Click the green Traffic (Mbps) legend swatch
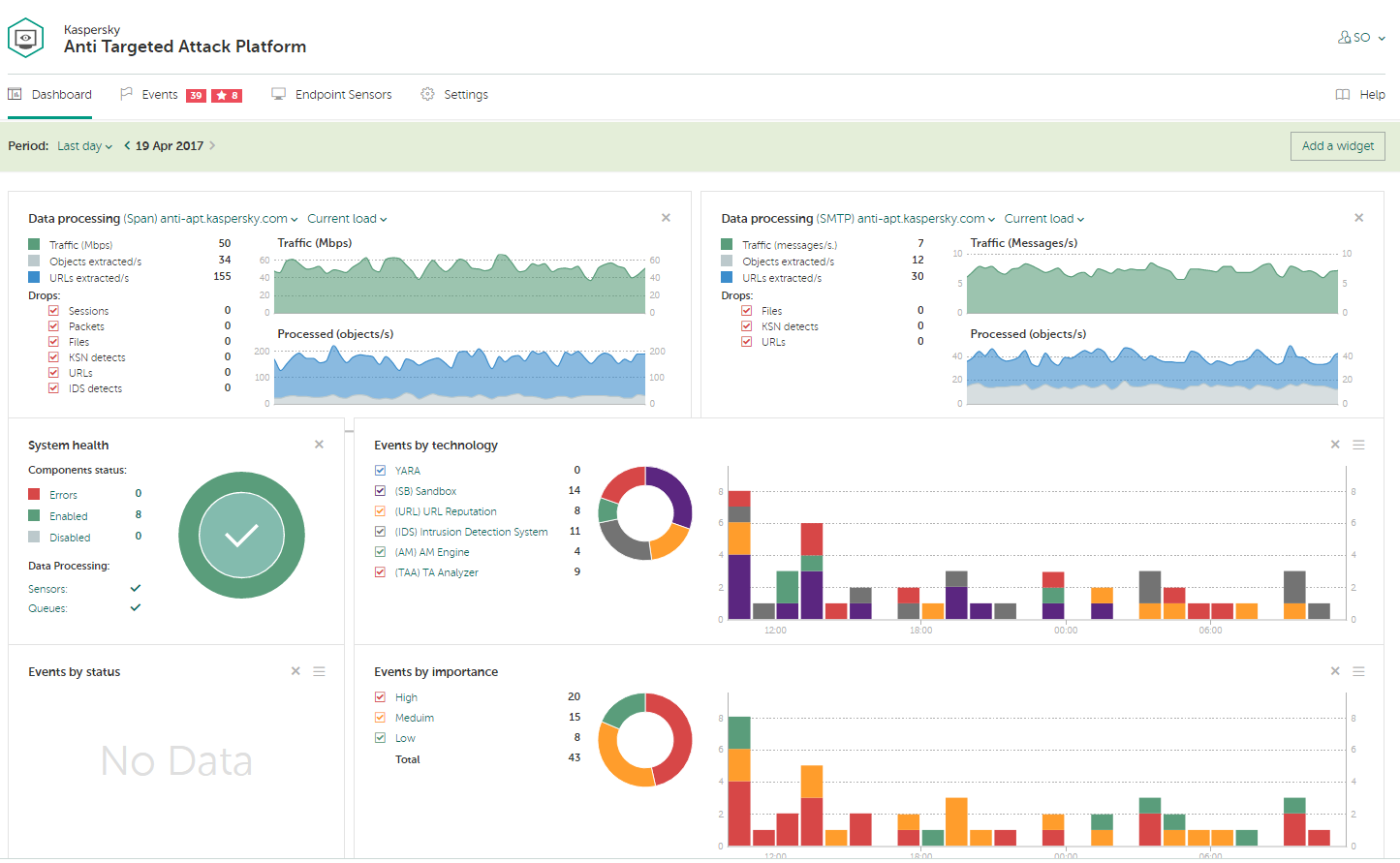Viewport: 1400px width, 863px height. [34, 244]
